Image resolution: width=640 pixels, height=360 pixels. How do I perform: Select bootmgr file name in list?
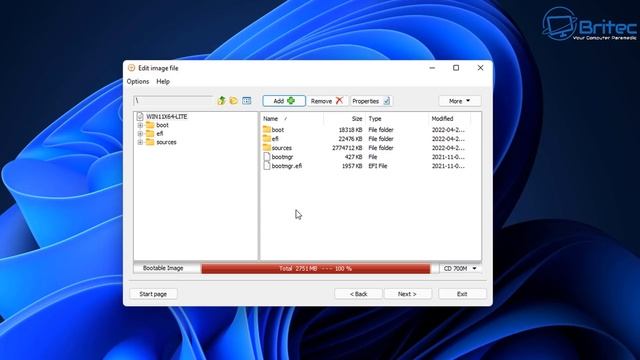pyautogui.click(x=282, y=157)
